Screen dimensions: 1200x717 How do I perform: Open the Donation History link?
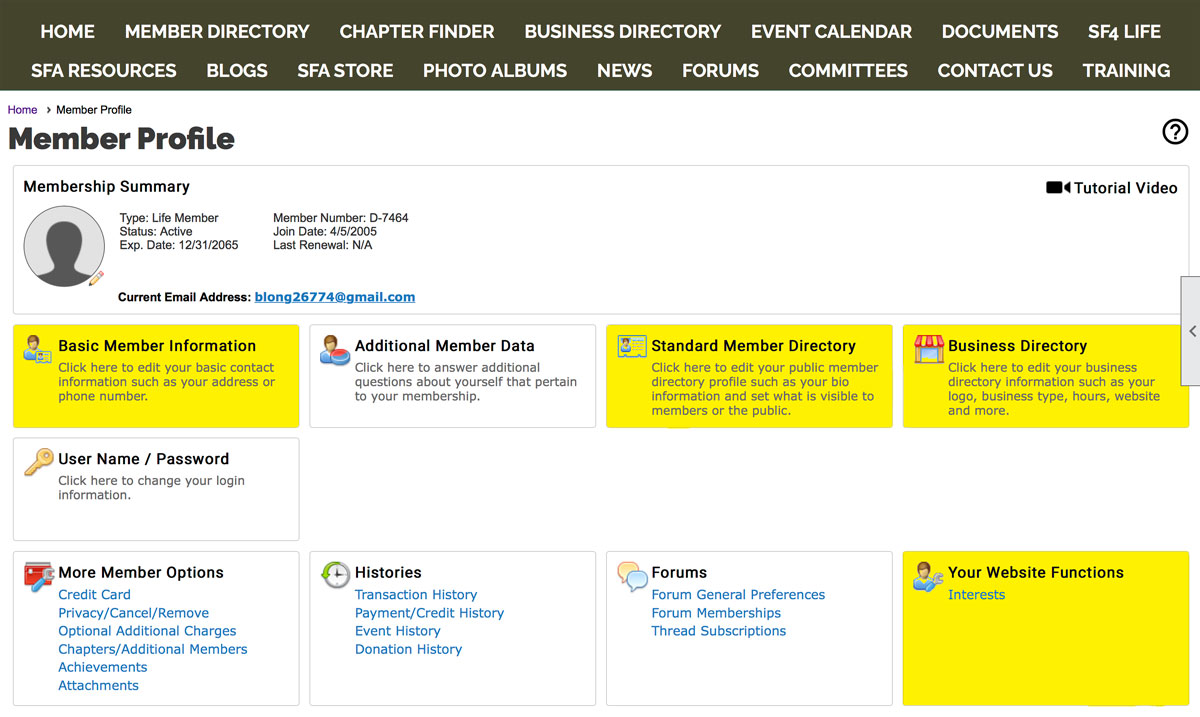point(409,649)
